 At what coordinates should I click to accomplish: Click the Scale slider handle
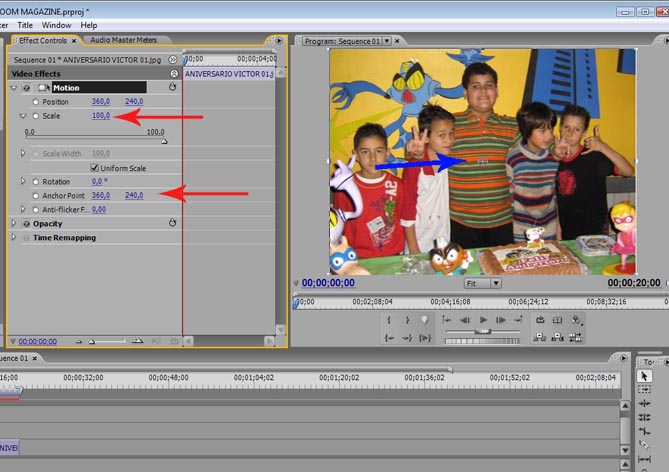(164, 141)
